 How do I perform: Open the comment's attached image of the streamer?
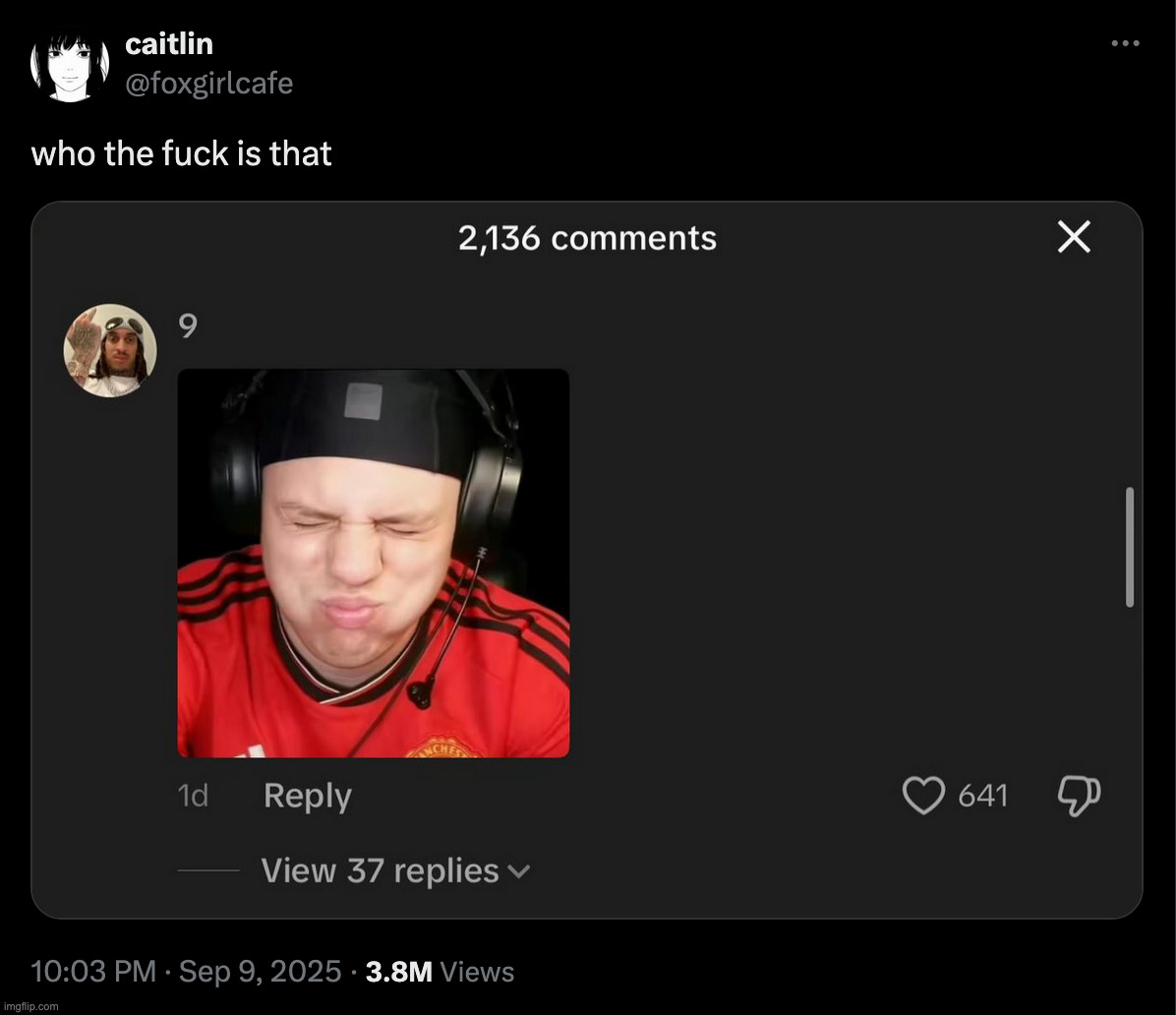tap(373, 562)
